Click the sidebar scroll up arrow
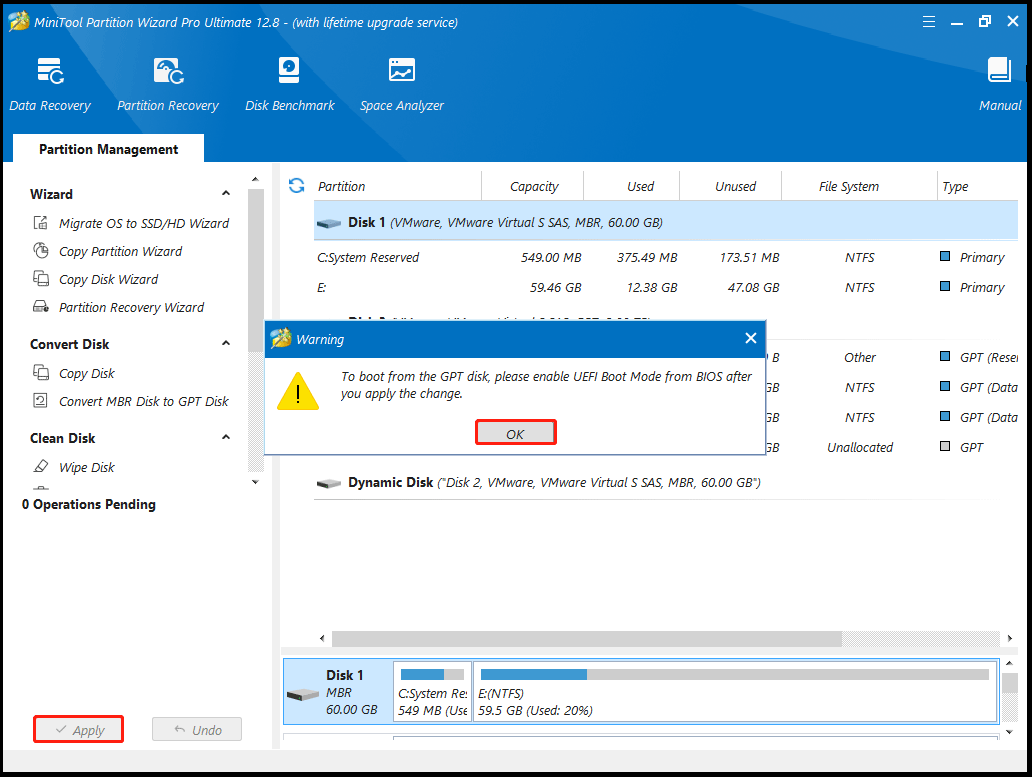Screen dimensions: 1032x777 click(255, 179)
